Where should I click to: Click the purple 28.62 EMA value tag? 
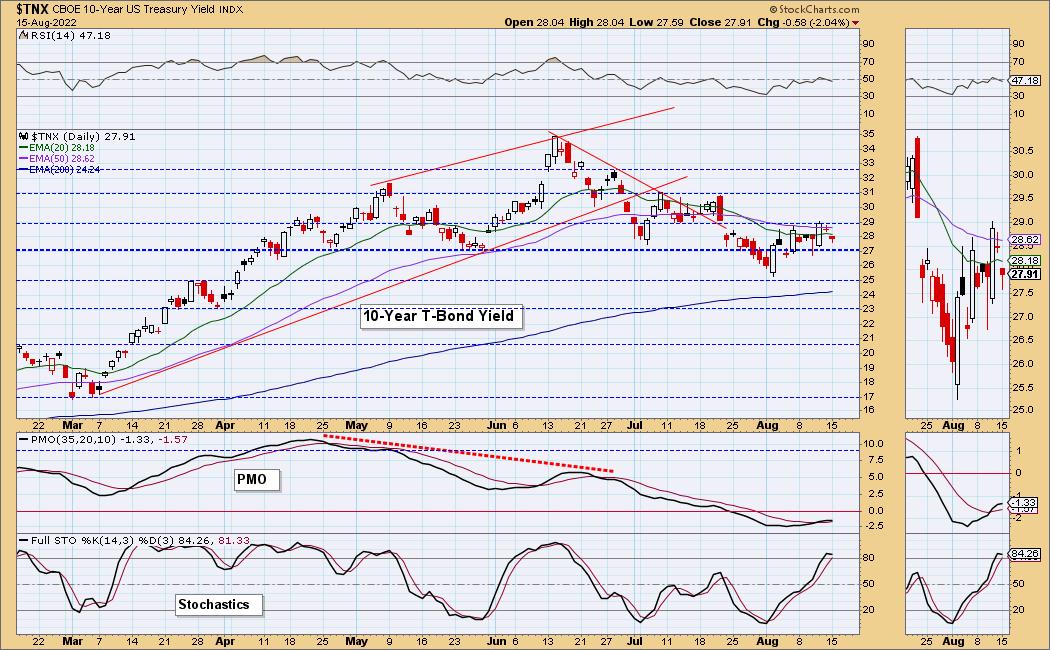point(1025,240)
